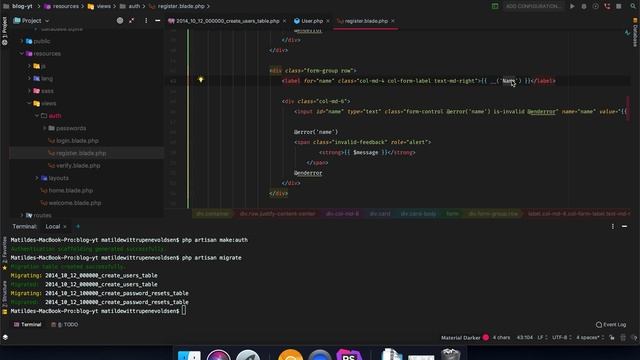Change LF line separator in status bar

[542, 338]
